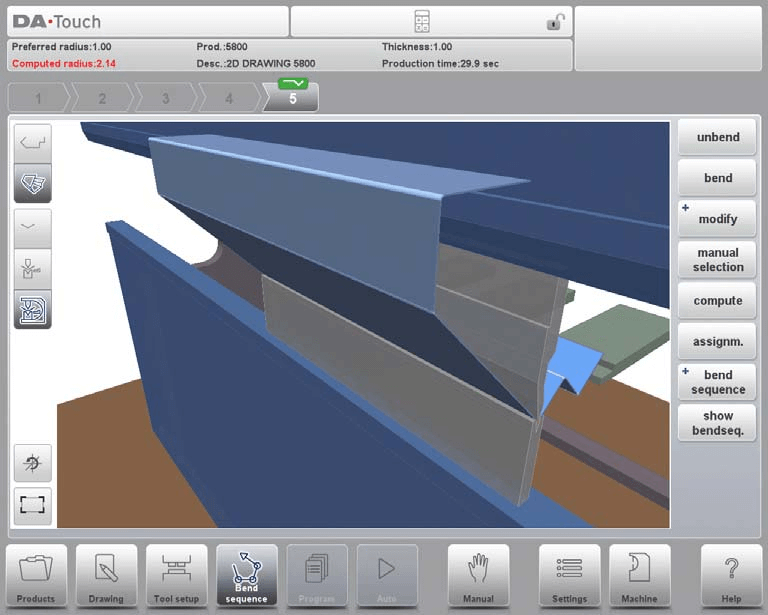Click the green backgauge finger in 3D view
Viewport: 768px width, 615px height.
click(622, 340)
